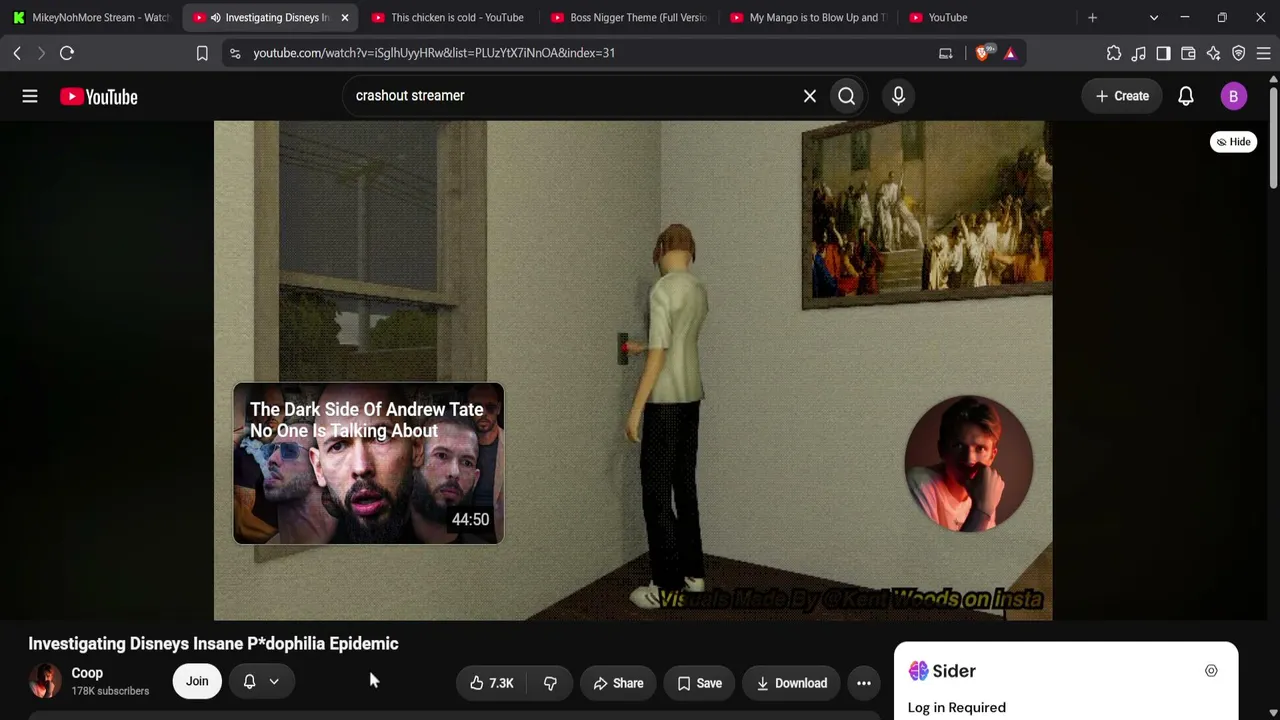1280x720 pixels.
Task: Open the tab search dropdown arrow
Action: (x=1154, y=17)
